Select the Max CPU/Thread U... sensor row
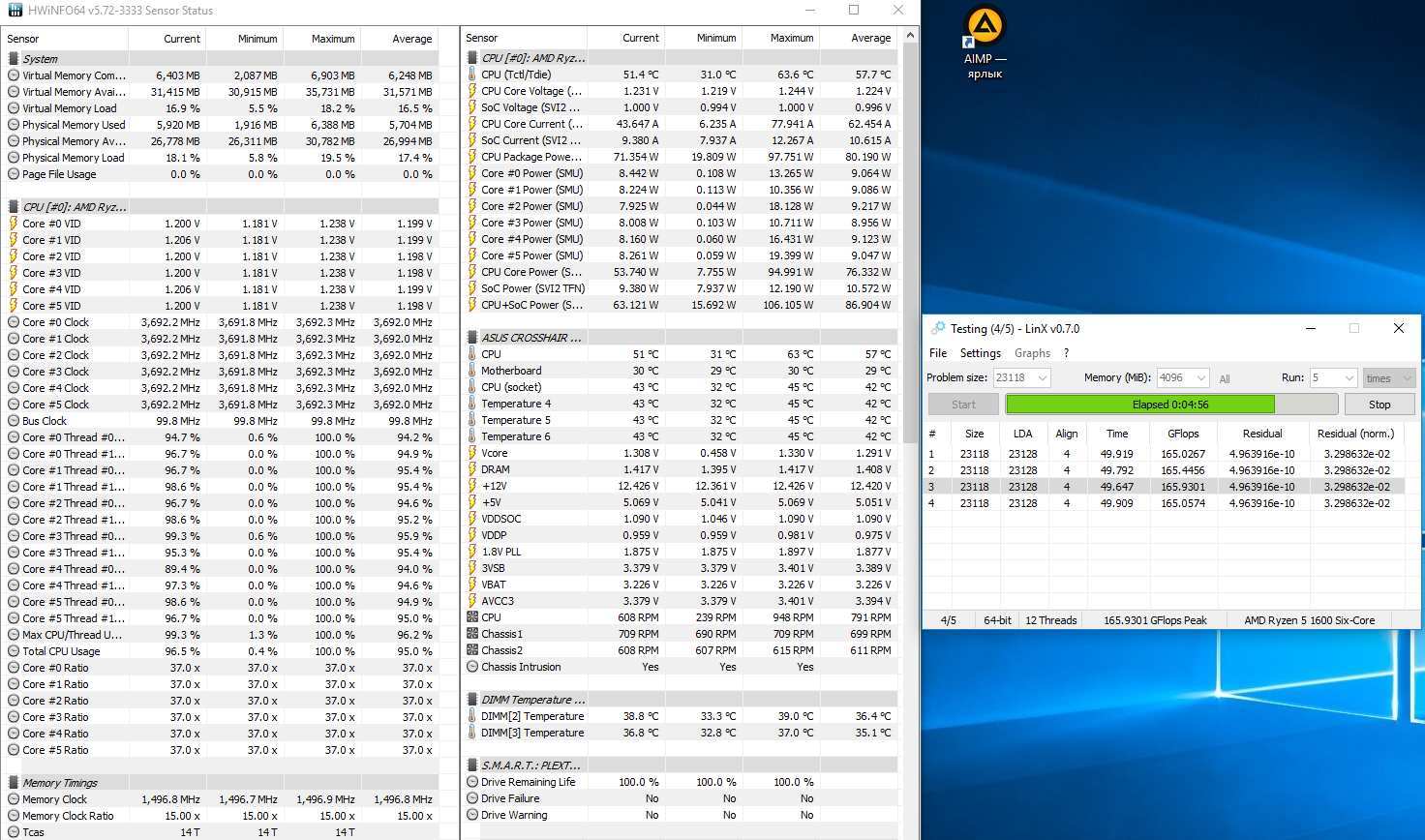This screenshot has height=840, width=1425. point(220,635)
